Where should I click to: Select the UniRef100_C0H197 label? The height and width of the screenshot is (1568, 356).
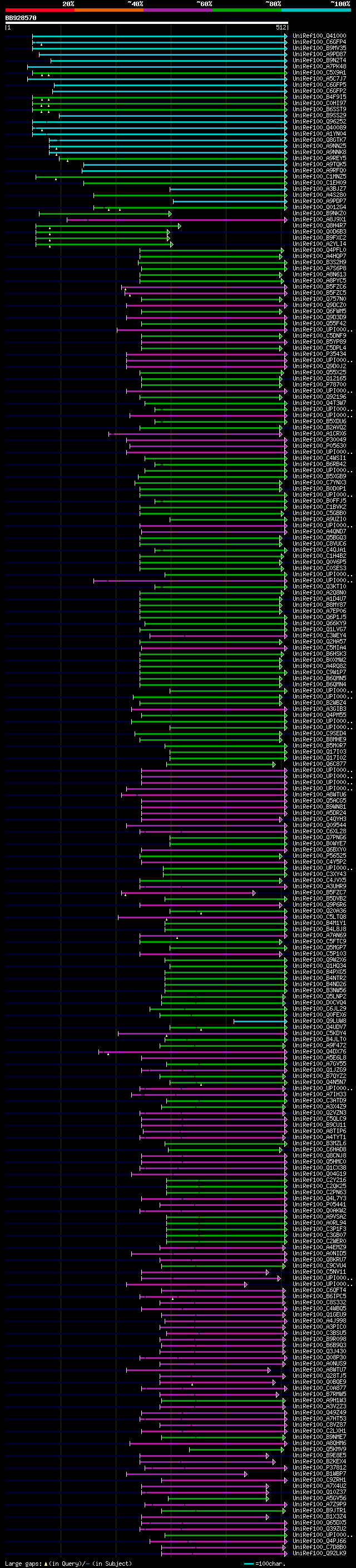click(x=319, y=103)
